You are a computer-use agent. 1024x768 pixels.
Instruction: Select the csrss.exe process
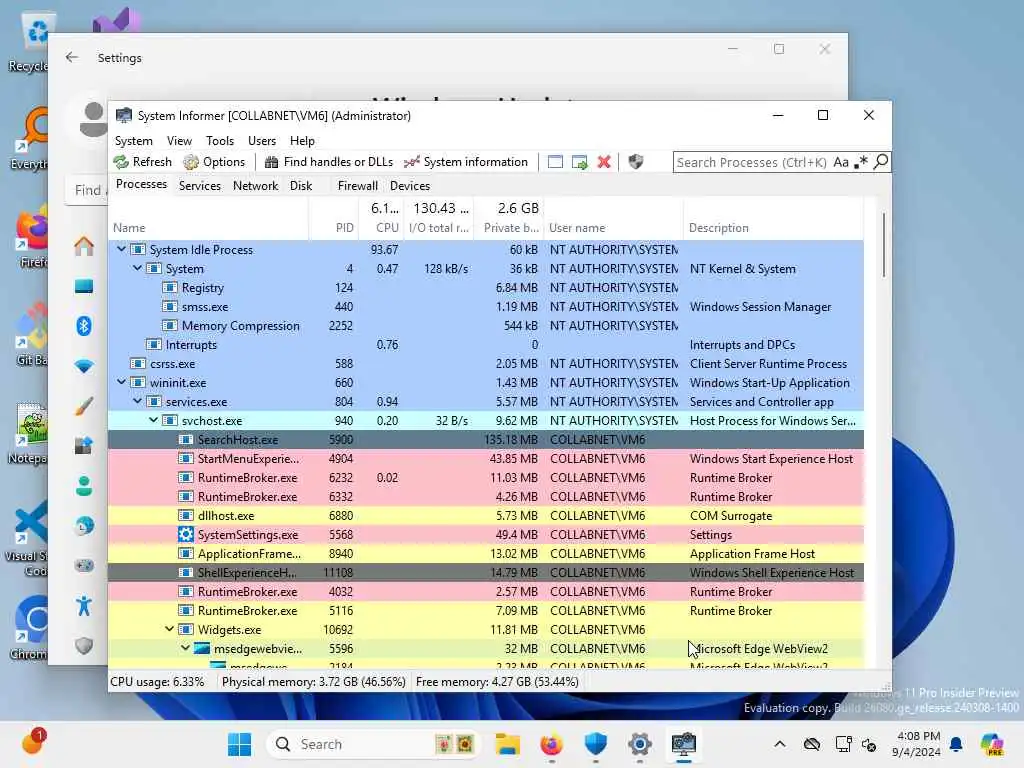(x=486, y=363)
